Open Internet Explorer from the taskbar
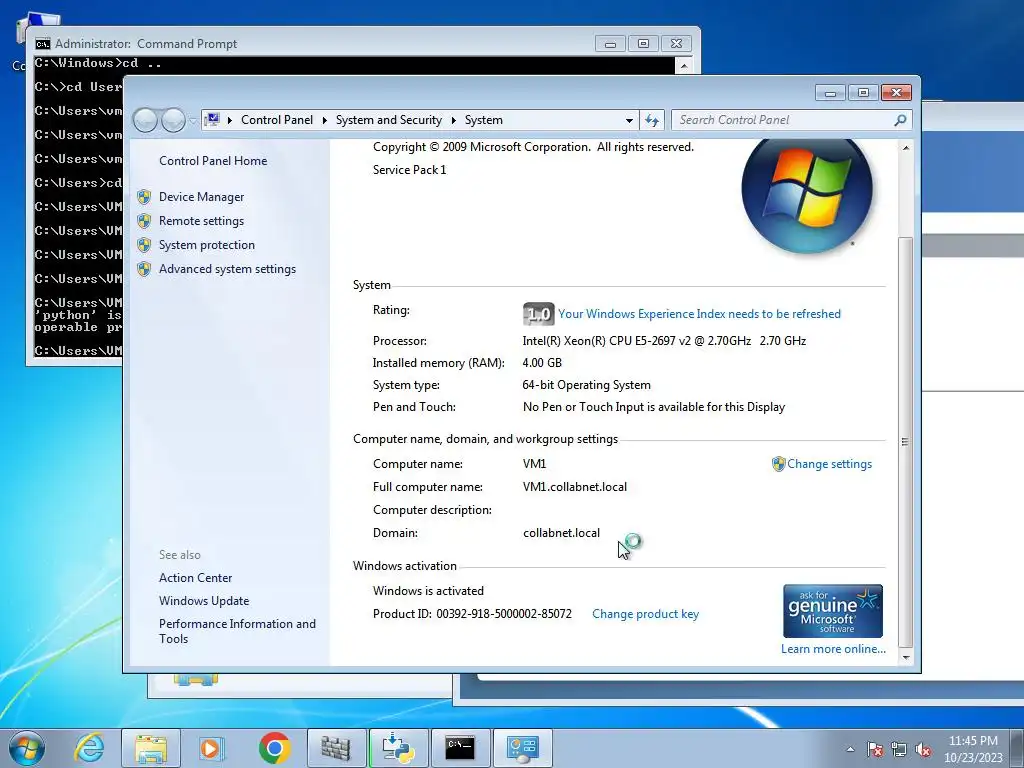The width and height of the screenshot is (1024, 768). (x=89, y=748)
